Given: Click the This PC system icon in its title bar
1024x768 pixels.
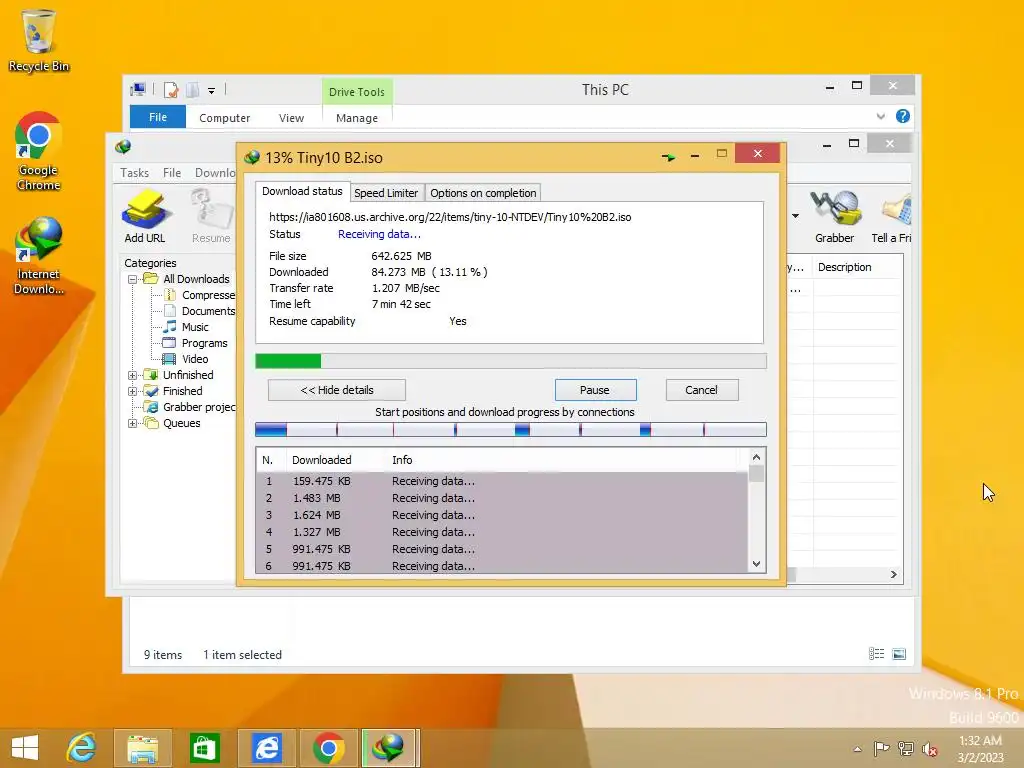Looking at the screenshot, I should tap(138, 89).
